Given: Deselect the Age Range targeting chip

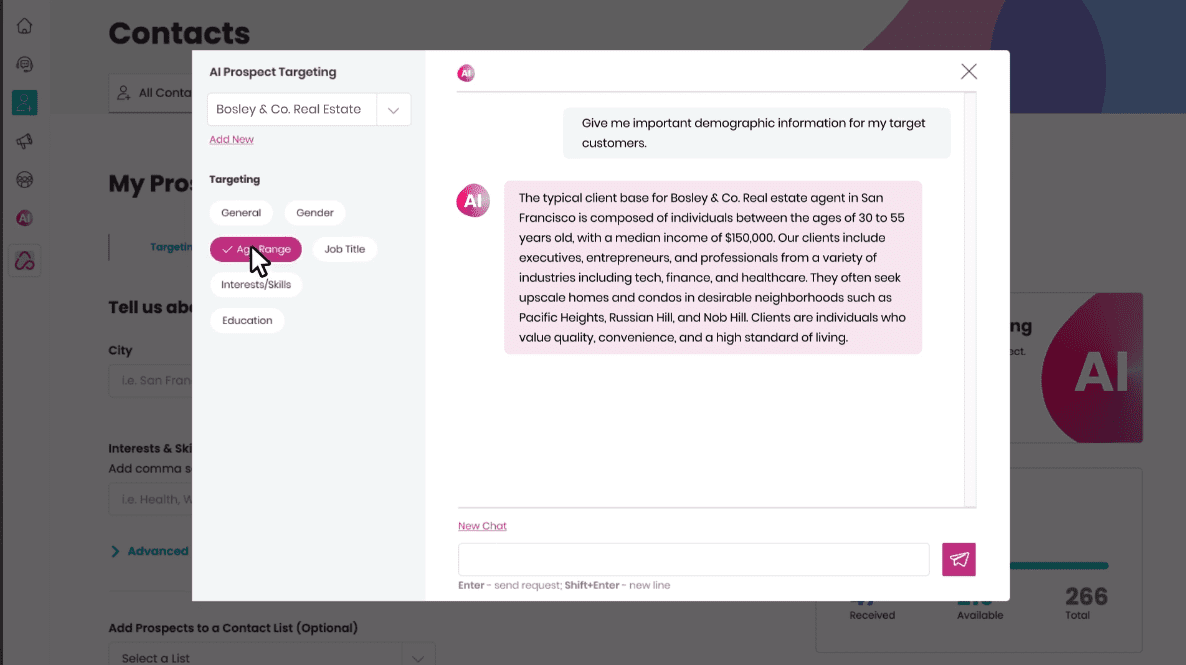Looking at the screenshot, I should coord(256,249).
